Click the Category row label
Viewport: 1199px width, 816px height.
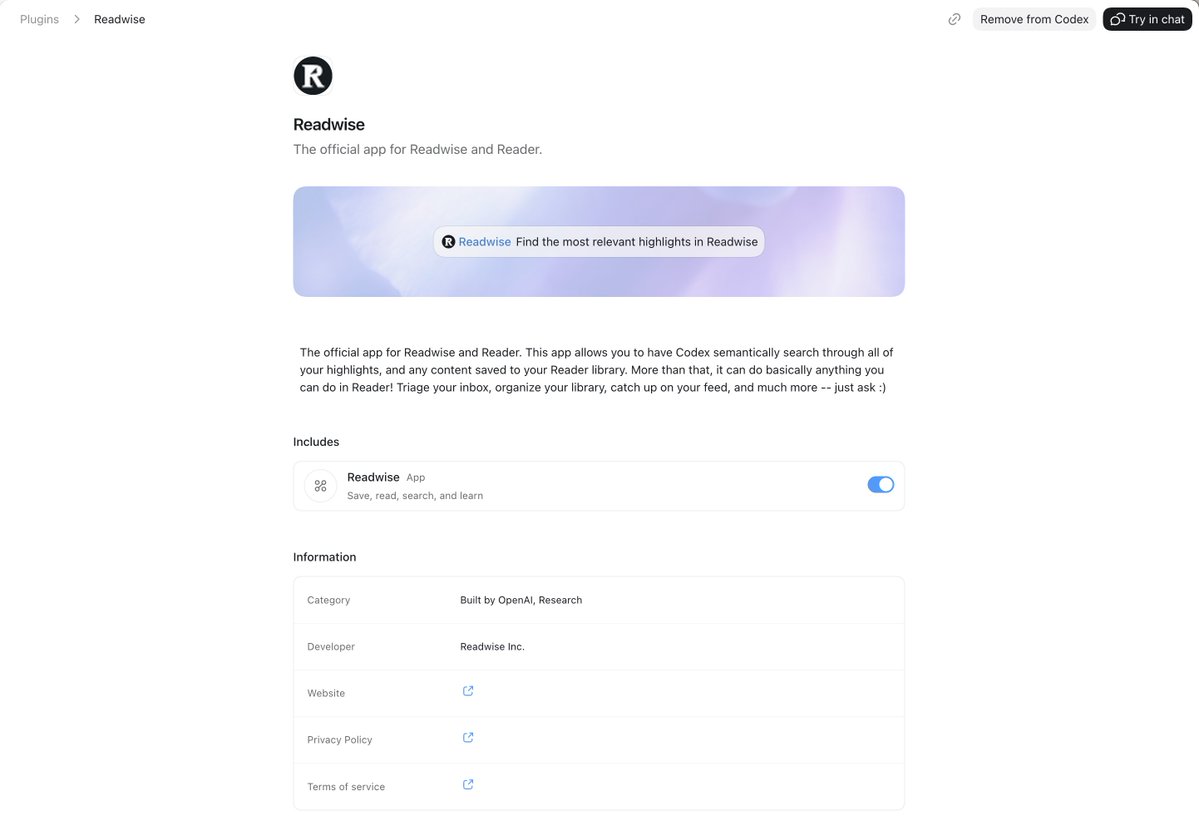[x=329, y=600]
